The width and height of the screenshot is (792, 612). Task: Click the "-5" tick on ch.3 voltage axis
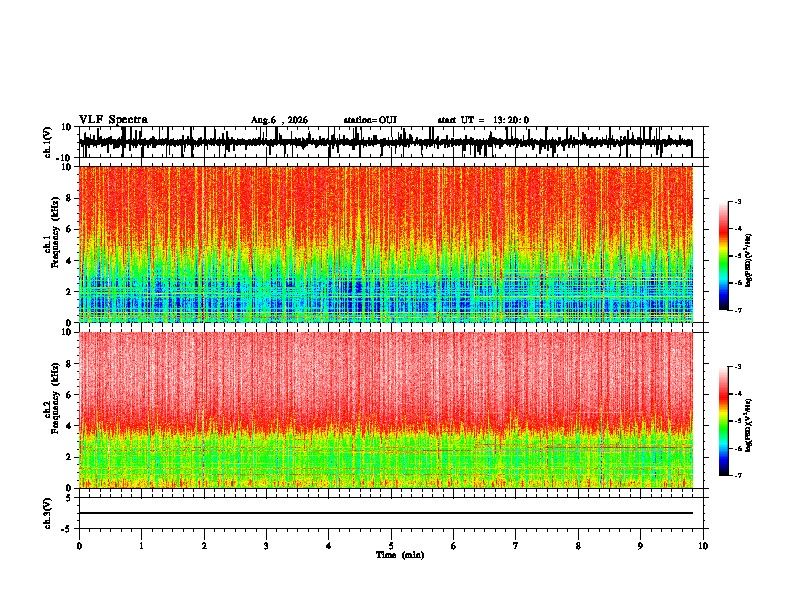67,529
